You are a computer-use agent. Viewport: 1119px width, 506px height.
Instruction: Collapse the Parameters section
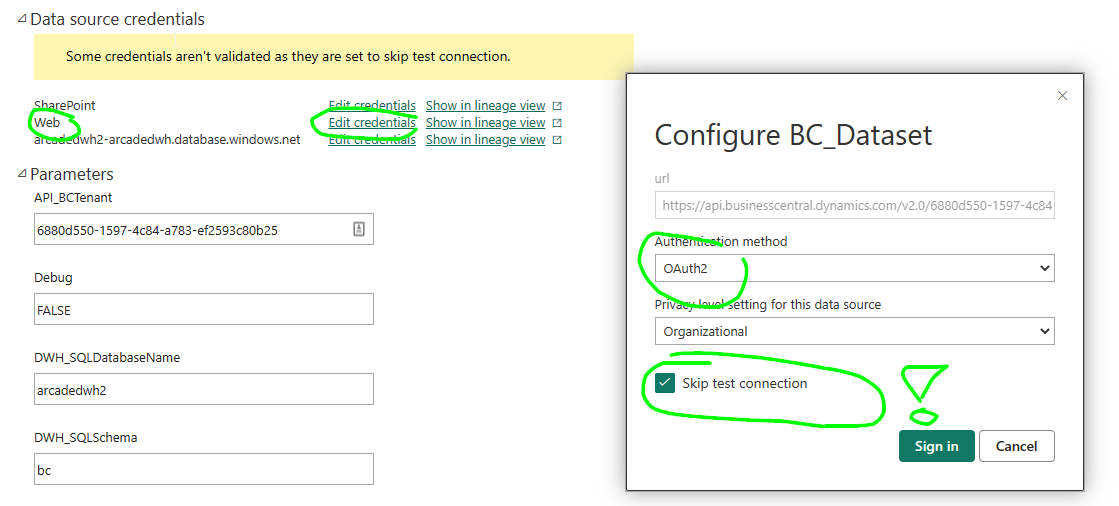click(x=23, y=174)
